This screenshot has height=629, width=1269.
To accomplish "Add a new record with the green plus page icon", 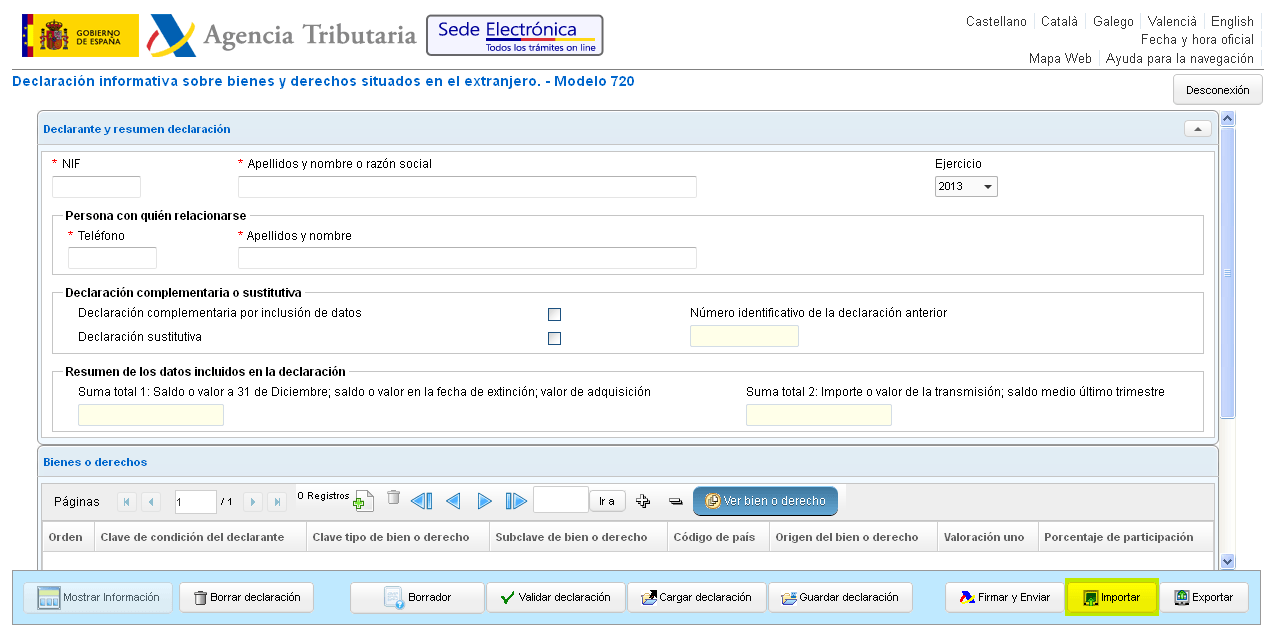I will tap(364, 500).
